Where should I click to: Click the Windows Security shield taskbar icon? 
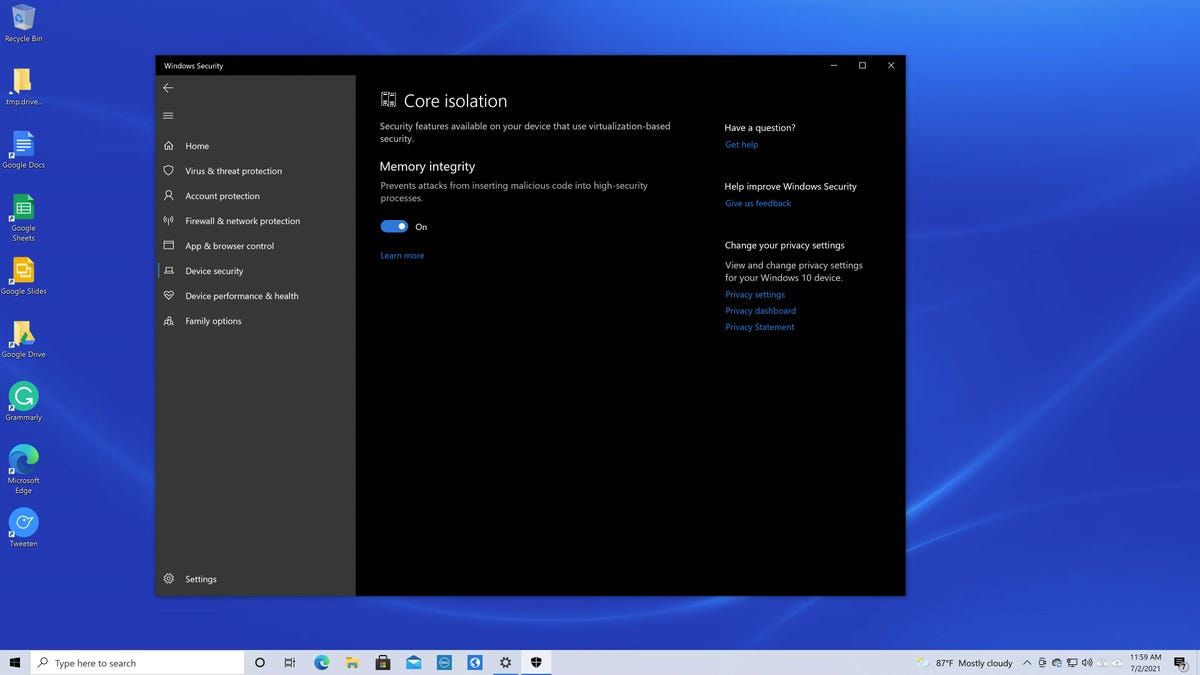pos(536,662)
